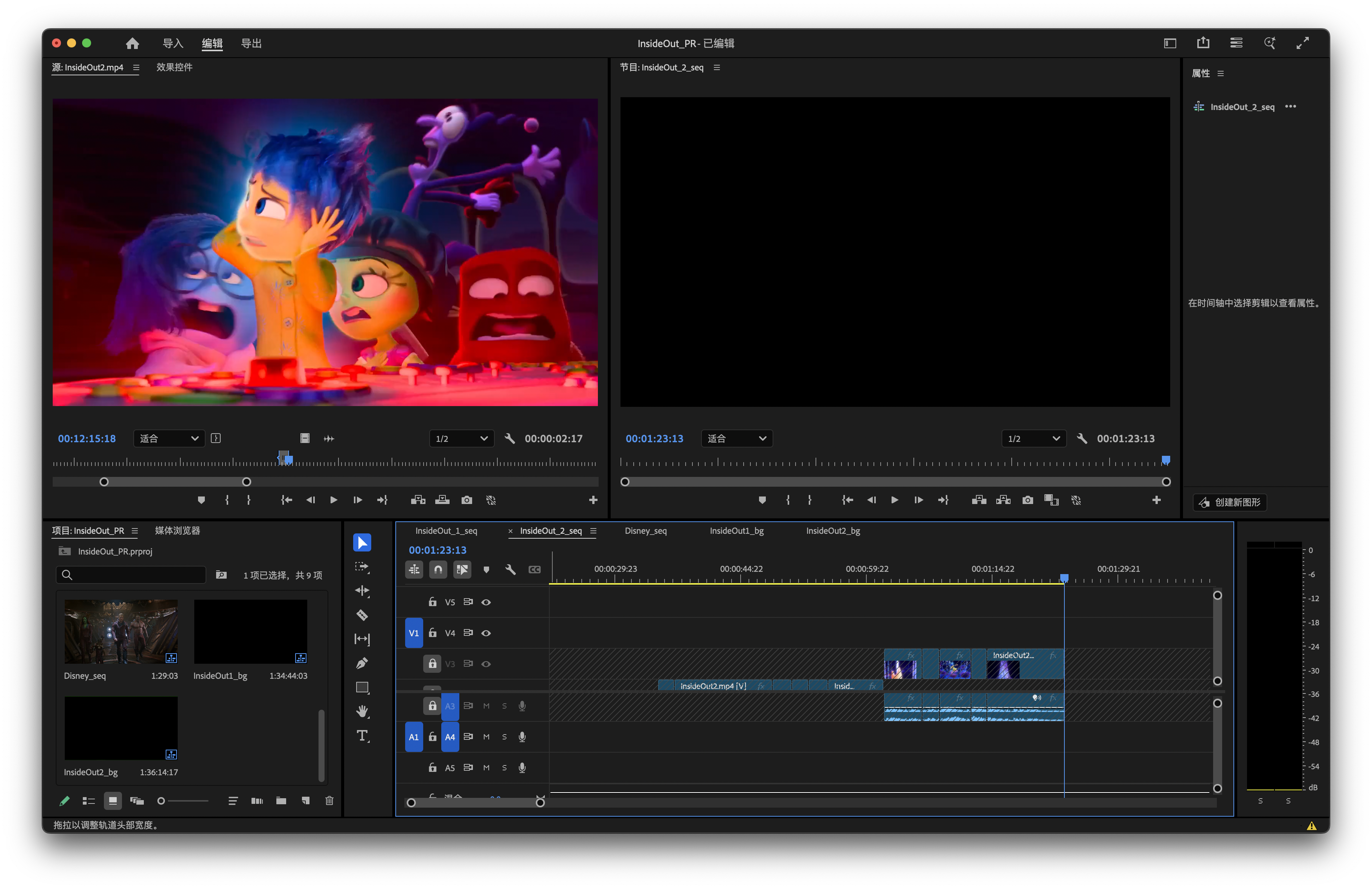Screen dimensions: 1372x889
Task: Select the Razor tool
Action: click(x=362, y=615)
